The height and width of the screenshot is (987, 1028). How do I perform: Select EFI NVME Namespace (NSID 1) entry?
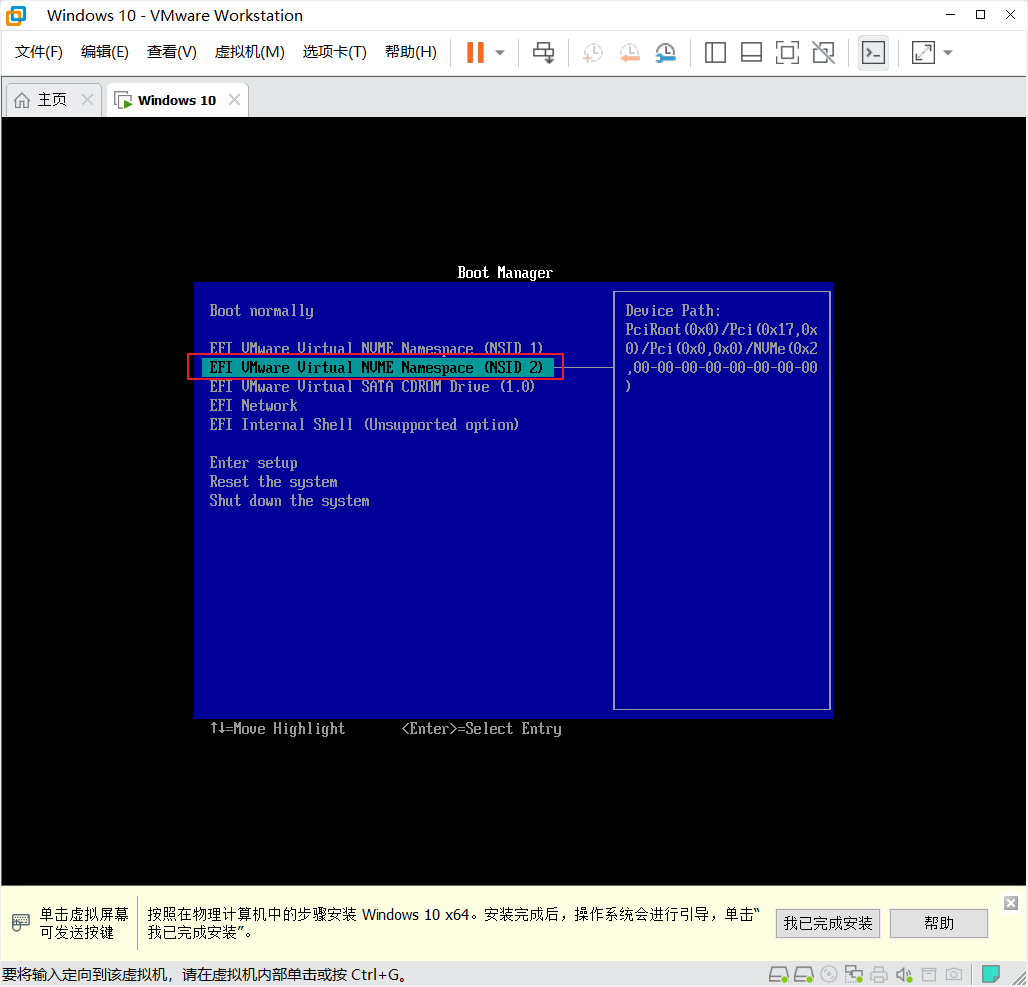(x=376, y=348)
